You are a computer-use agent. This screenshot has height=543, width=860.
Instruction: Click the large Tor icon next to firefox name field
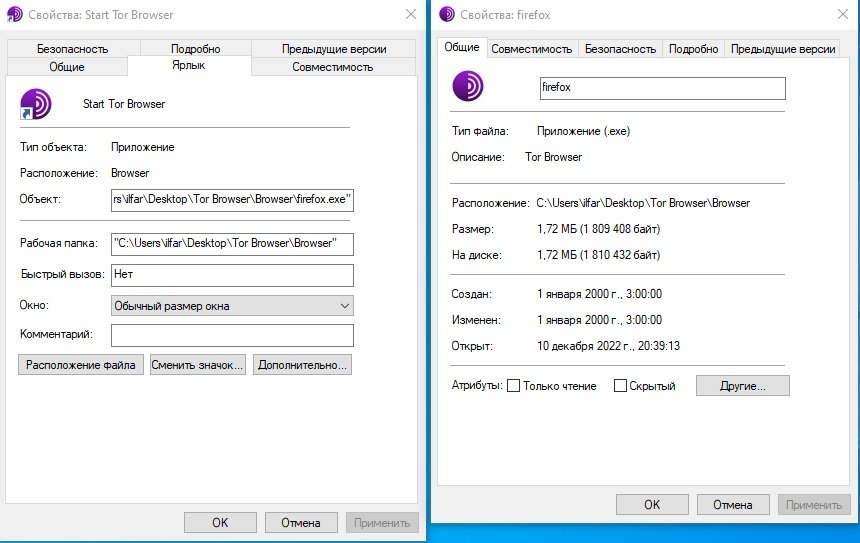(x=468, y=86)
